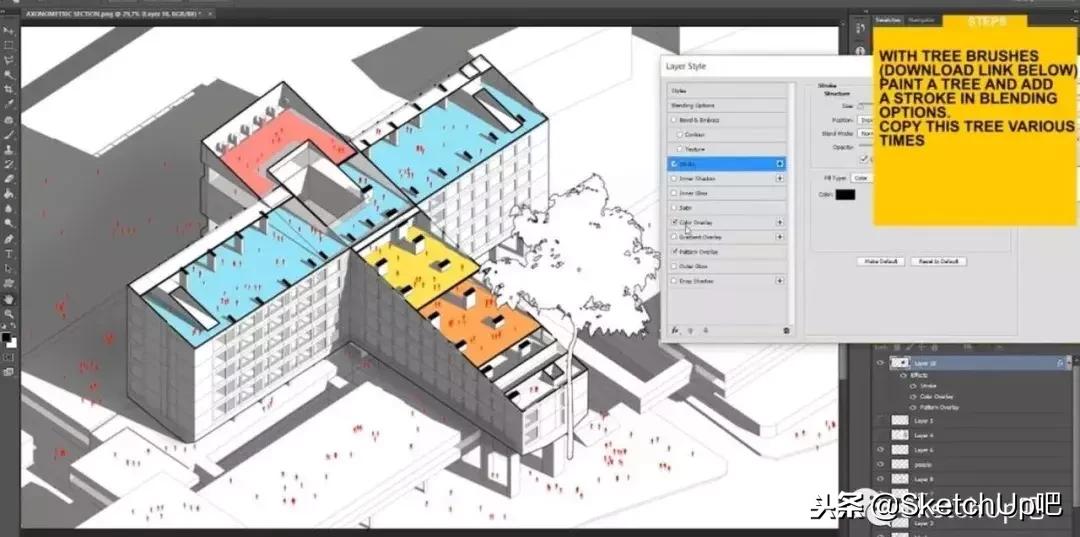Enable the Inner Shadow checkbox

pyautogui.click(x=674, y=178)
